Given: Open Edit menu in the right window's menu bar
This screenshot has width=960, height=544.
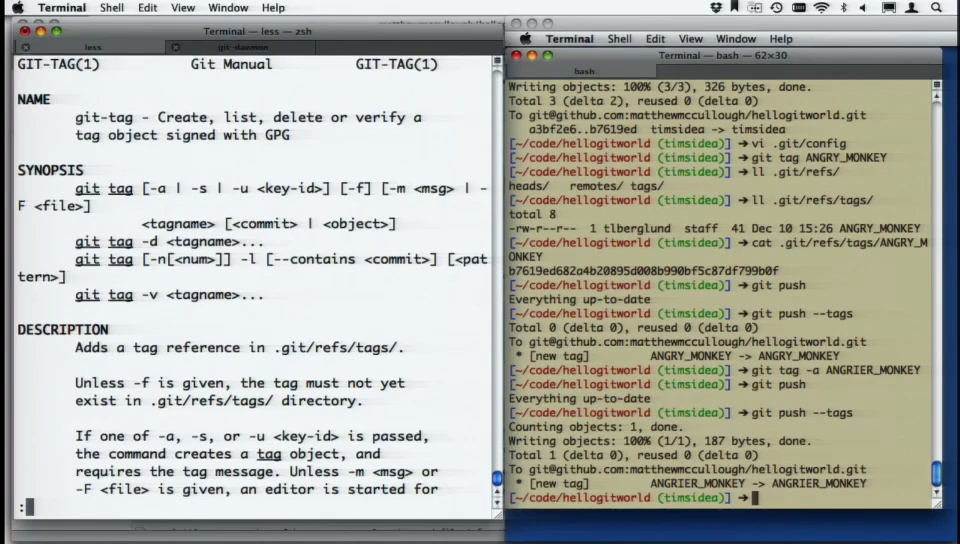Looking at the screenshot, I should 655,39.
